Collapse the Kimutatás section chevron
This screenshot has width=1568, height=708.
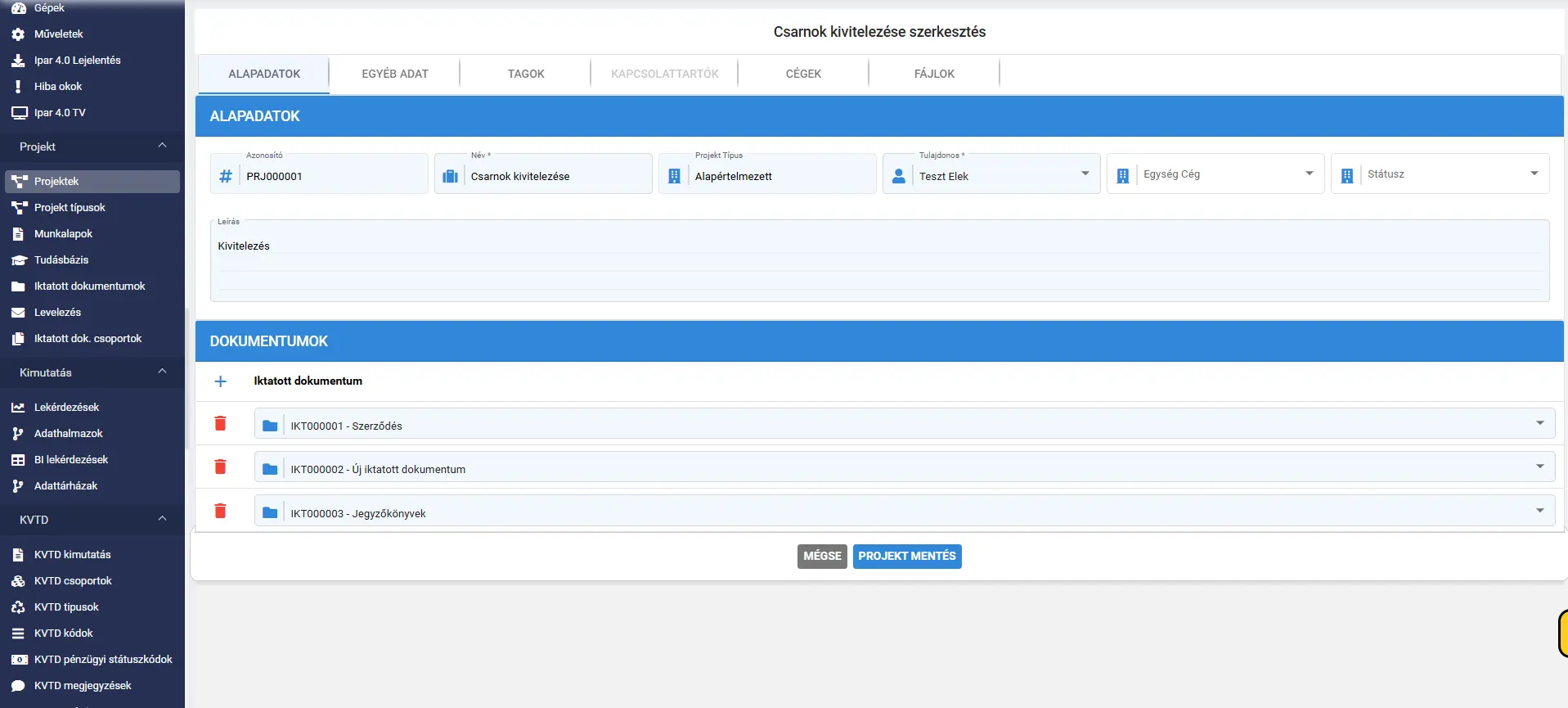tap(162, 372)
